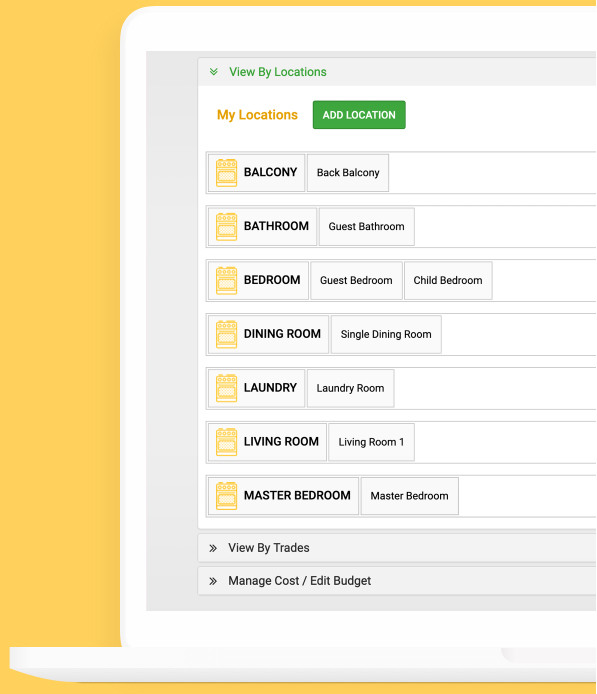Collapse the View By Locations chevron
This screenshot has width=597, height=694.
tap(214, 72)
